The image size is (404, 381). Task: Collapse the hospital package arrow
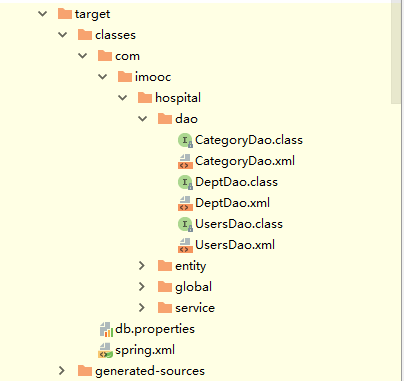pos(123,98)
